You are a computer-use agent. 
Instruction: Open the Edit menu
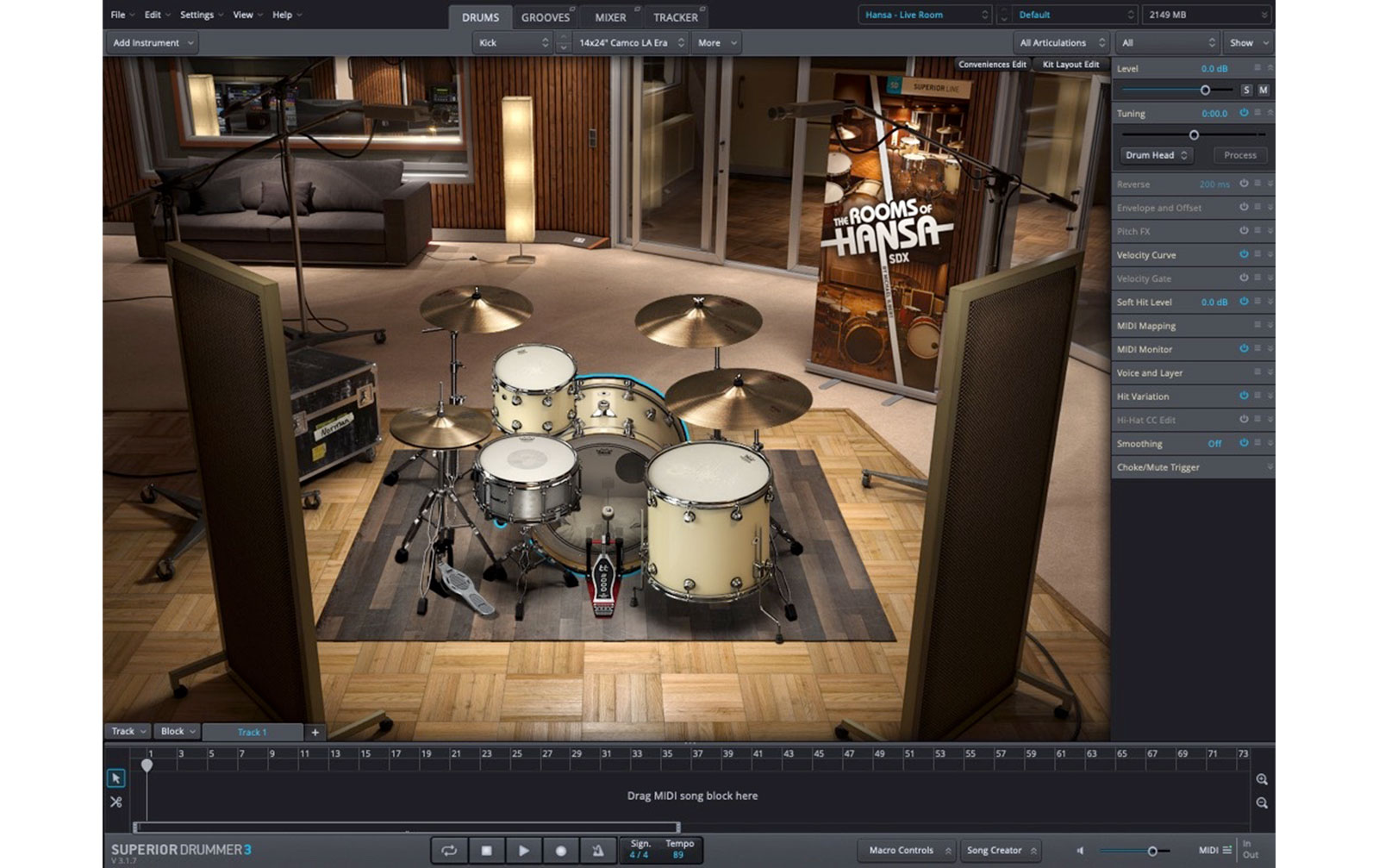click(x=157, y=15)
